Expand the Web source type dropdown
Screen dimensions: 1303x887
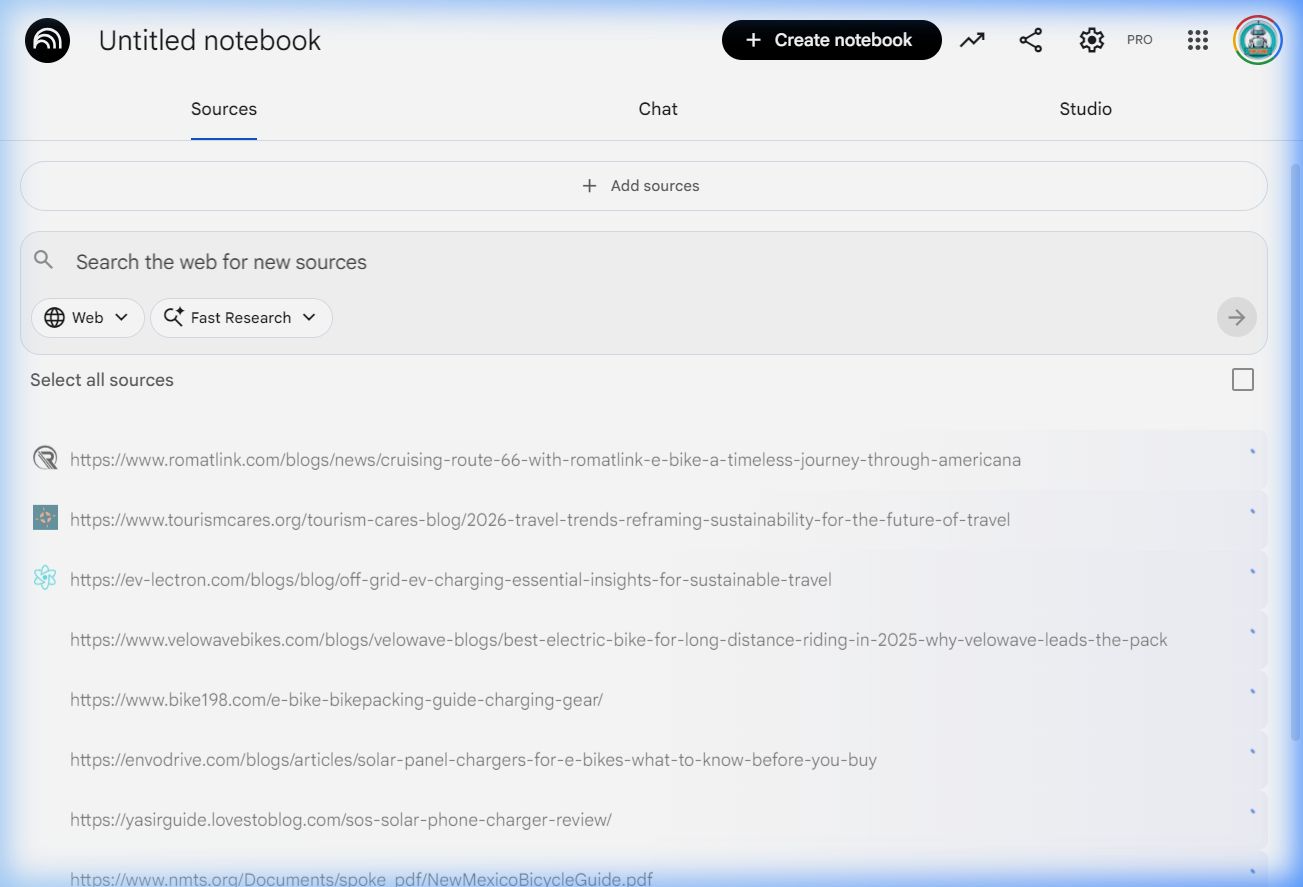coord(88,317)
